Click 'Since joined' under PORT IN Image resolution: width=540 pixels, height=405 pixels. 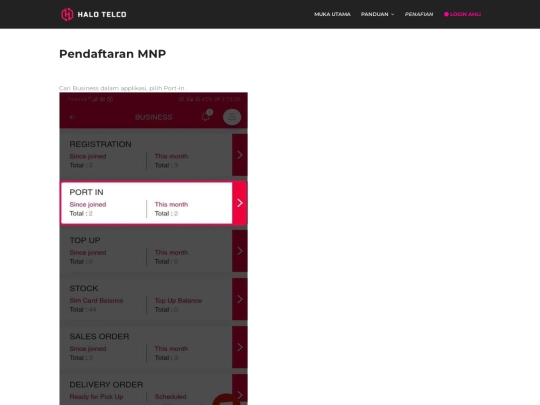coord(88,205)
